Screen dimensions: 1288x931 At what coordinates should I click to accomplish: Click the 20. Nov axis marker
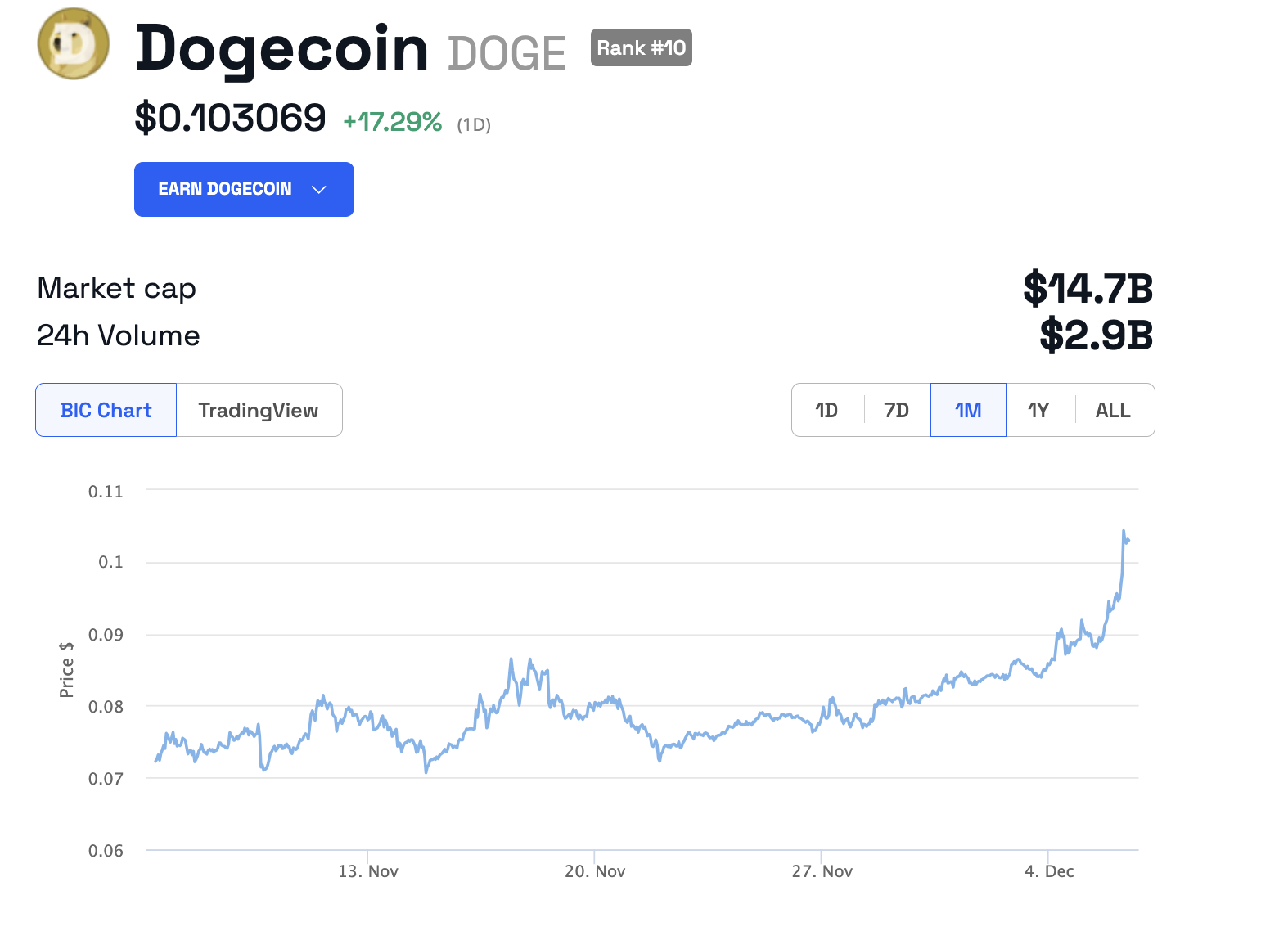595,871
